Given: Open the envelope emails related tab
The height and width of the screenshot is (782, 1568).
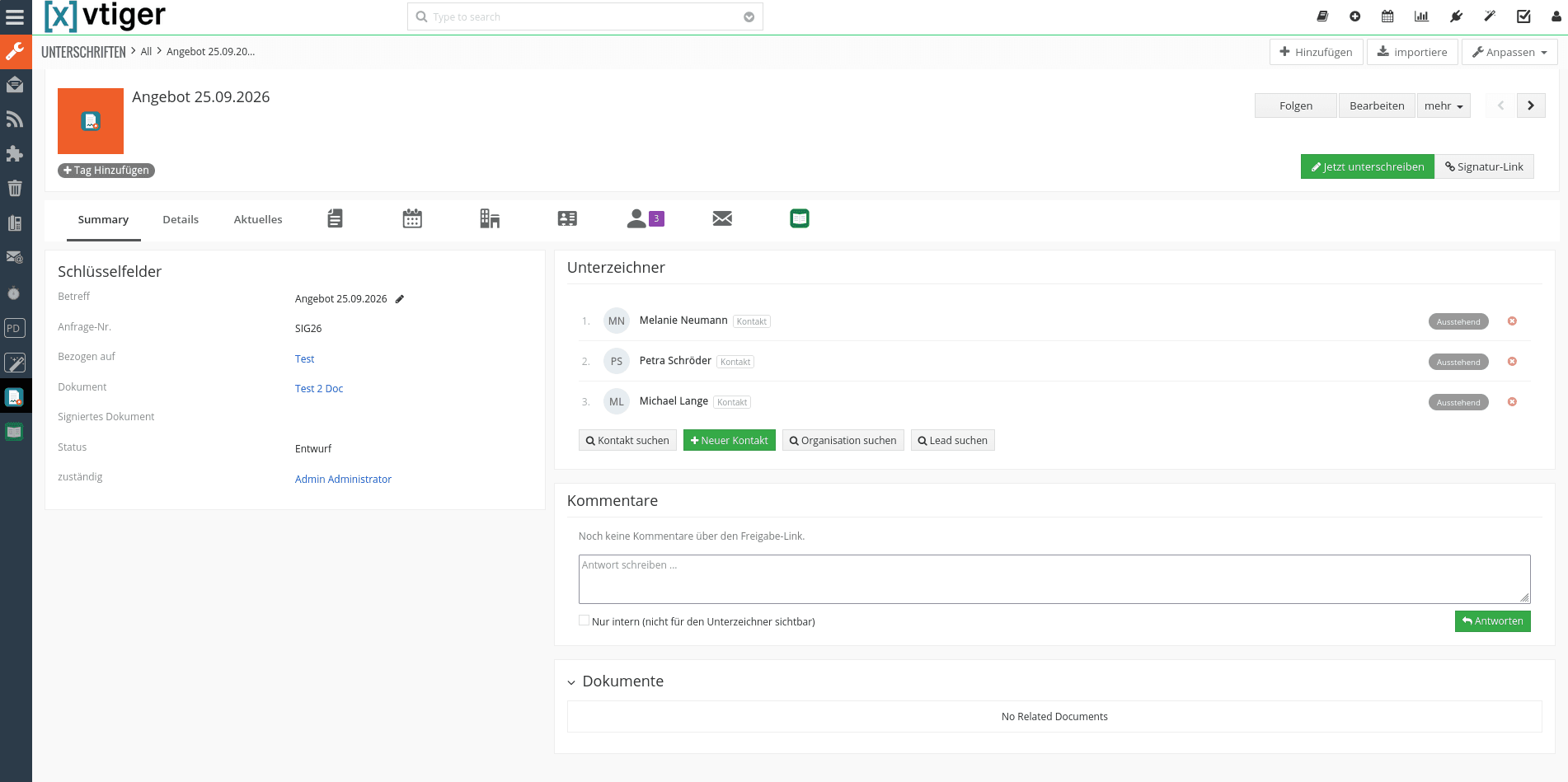Looking at the screenshot, I should click(x=722, y=218).
